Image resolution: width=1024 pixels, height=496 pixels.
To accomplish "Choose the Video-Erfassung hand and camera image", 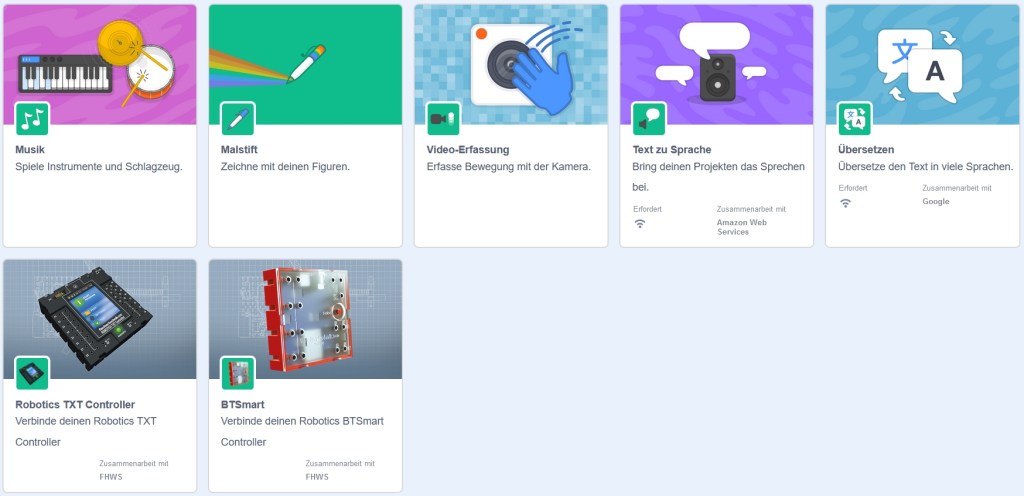I will click(511, 65).
